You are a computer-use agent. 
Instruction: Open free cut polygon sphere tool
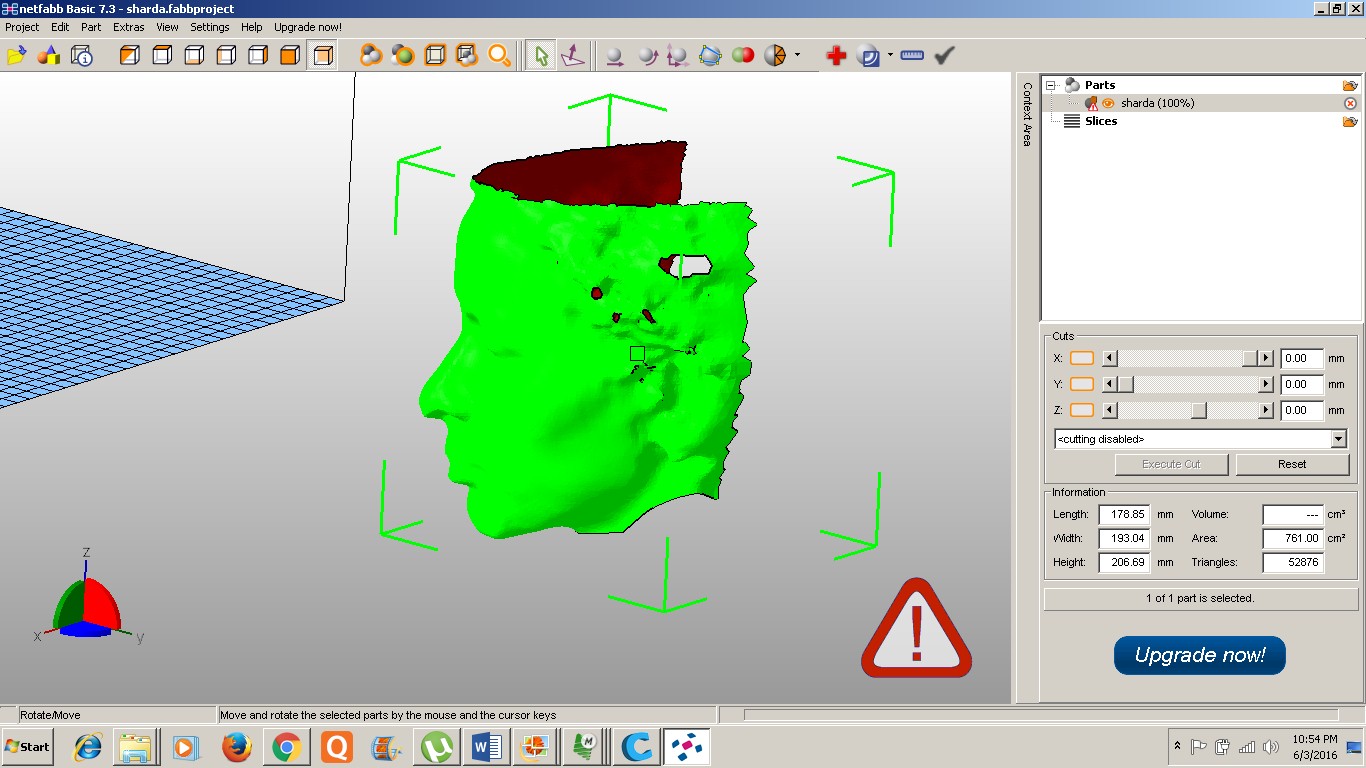pyautogui.click(x=710, y=56)
